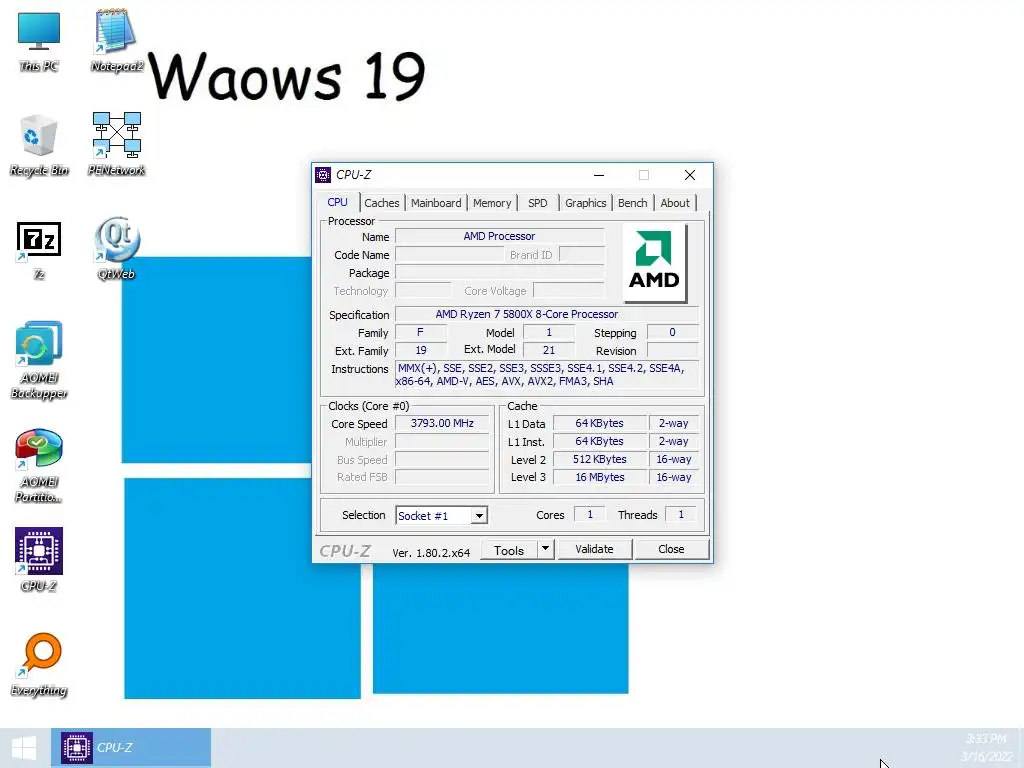
Task: Click the L1 Data 64 KBytes value
Action: click(600, 423)
